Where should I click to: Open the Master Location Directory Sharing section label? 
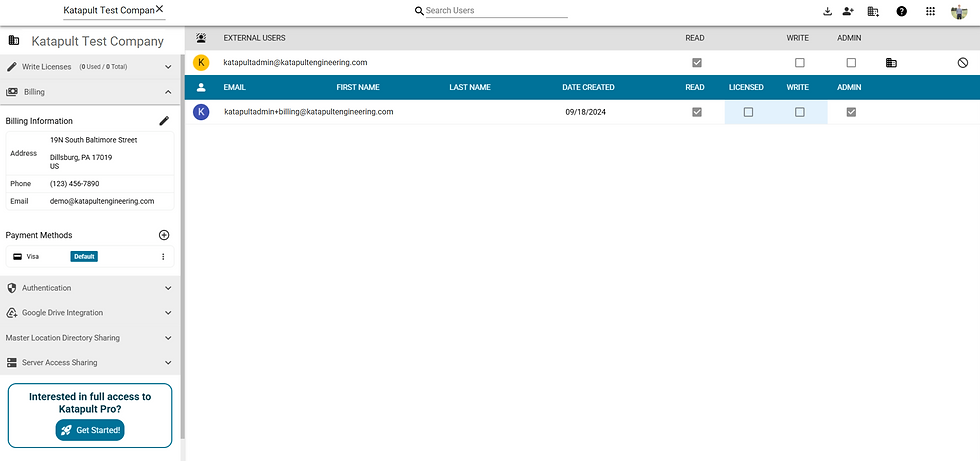click(x=62, y=337)
